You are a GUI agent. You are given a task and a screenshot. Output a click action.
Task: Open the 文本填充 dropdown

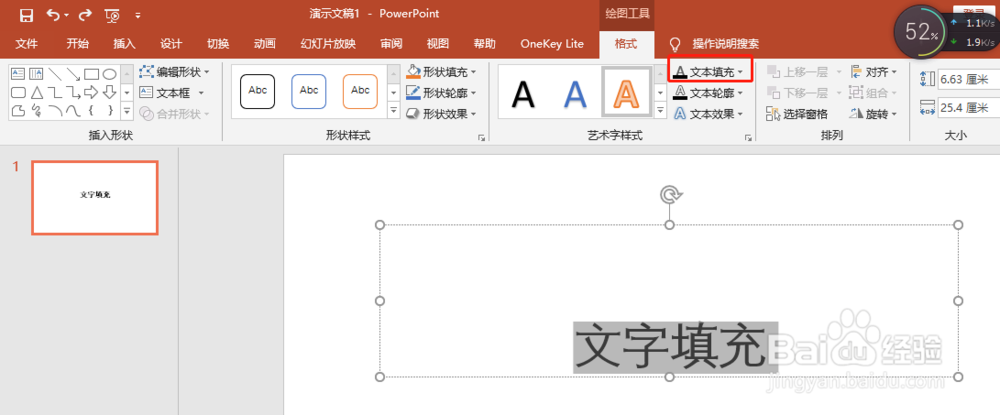pos(709,72)
